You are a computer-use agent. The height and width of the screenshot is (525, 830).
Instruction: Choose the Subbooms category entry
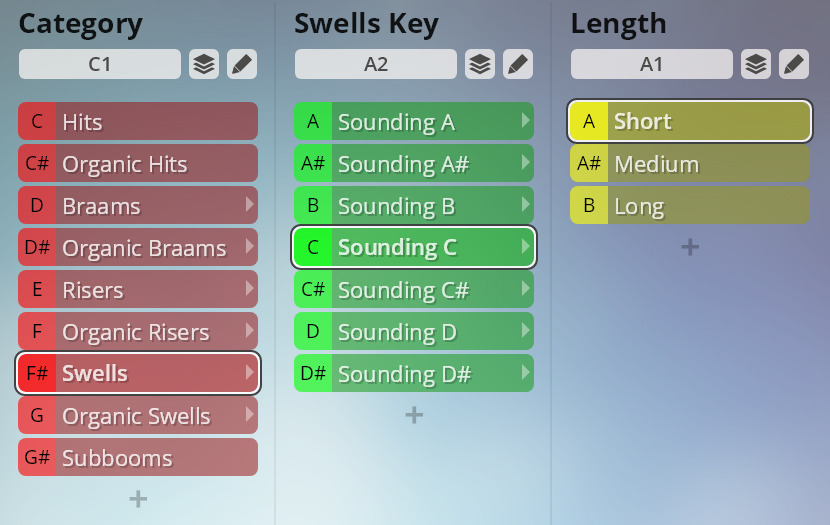coord(138,457)
